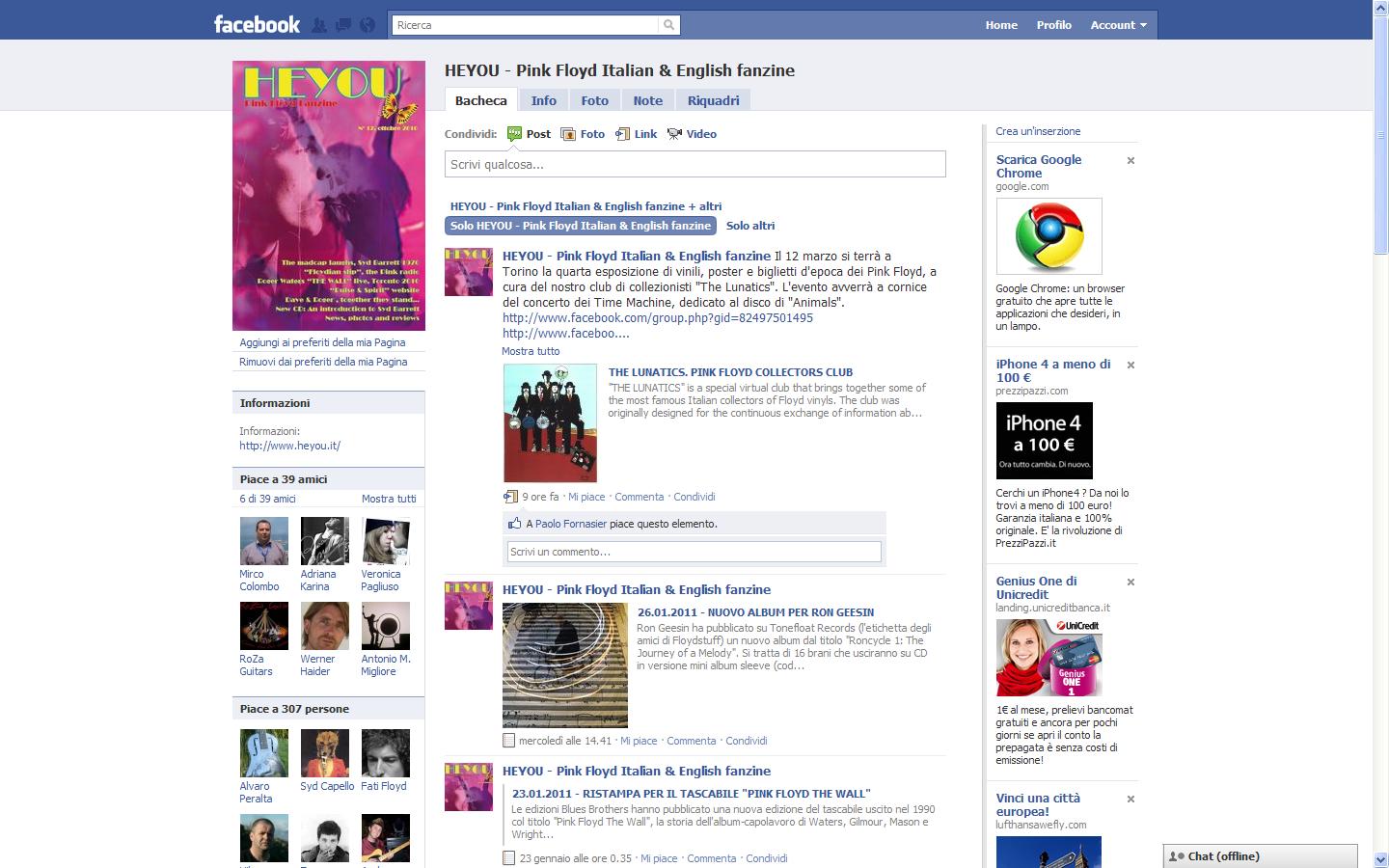
Task: Open Alvaro Peralta's profile picture
Action: pyautogui.click(x=264, y=753)
